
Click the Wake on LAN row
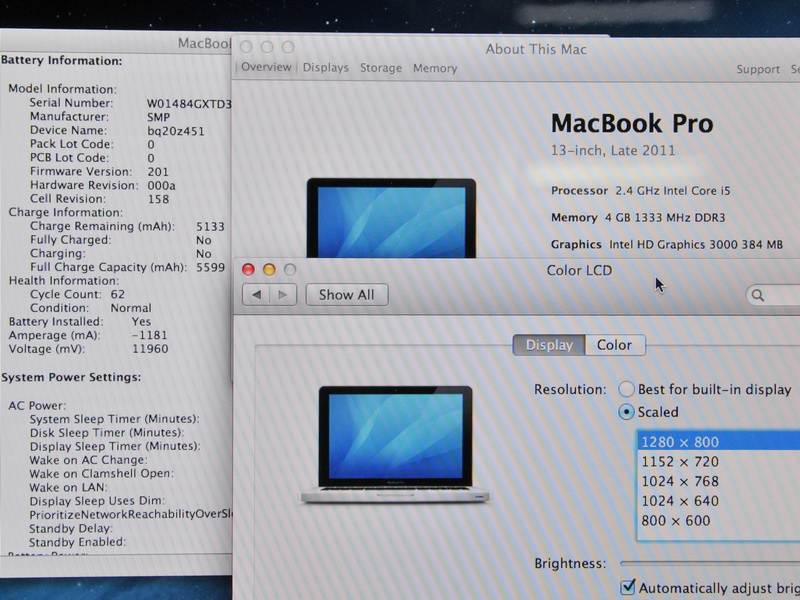[68, 487]
